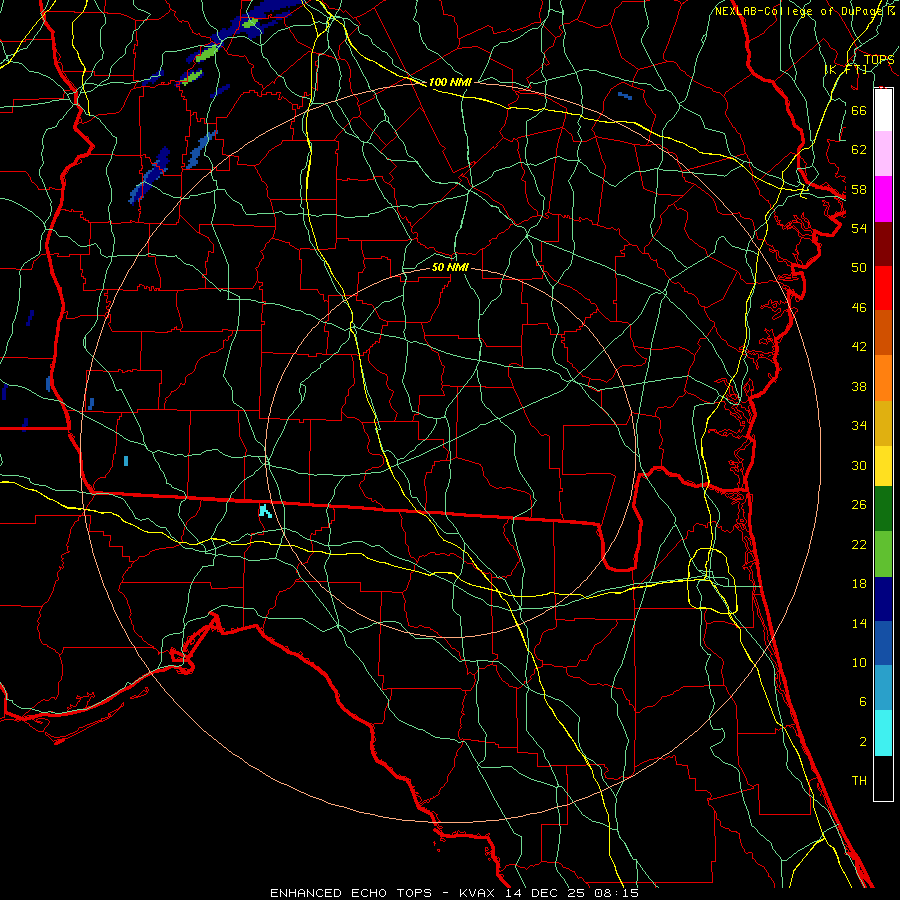The width and height of the screenshot is (900, 900).
Task: Select the bright red legend swatch
Action: point(883,288)
